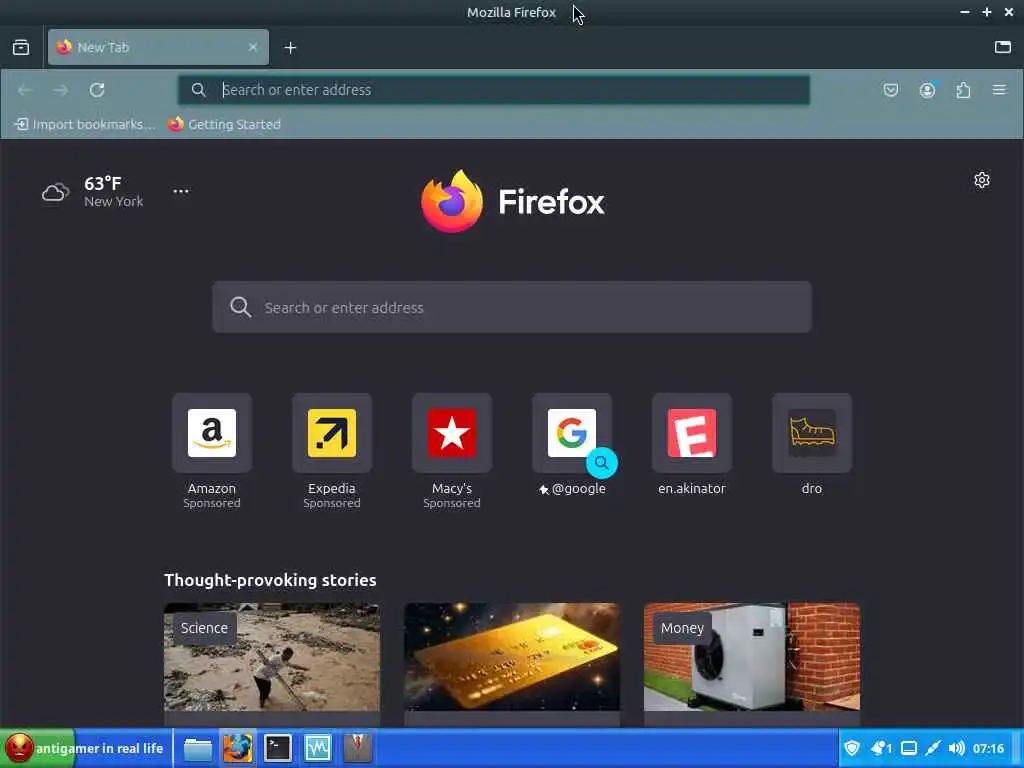Open the Money story thumbnail
Viewport: 1024px width, 768px height.
[752, 657]
